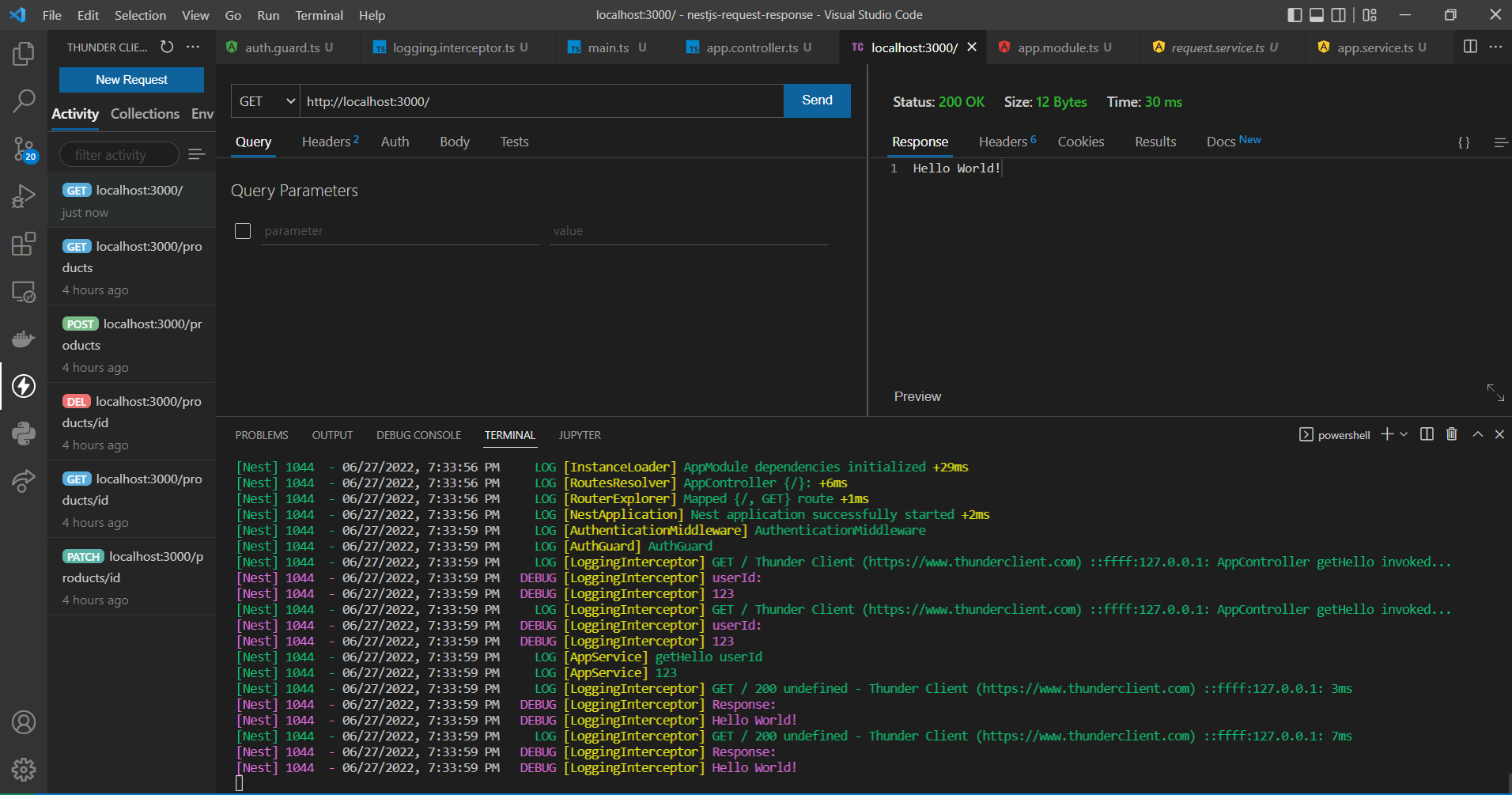Open the Cookies tab

pos(1080,142)
